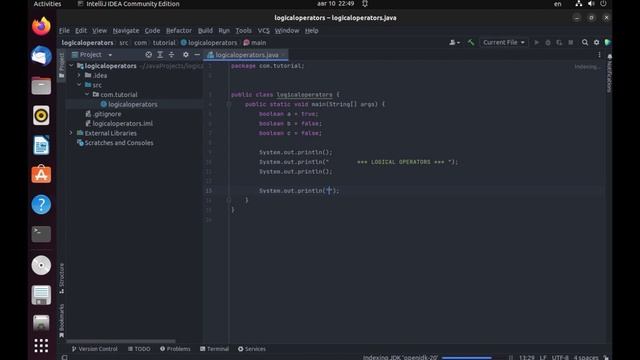Open the VCS menu
Screen dimensions: 640x360
coord(263,31)
